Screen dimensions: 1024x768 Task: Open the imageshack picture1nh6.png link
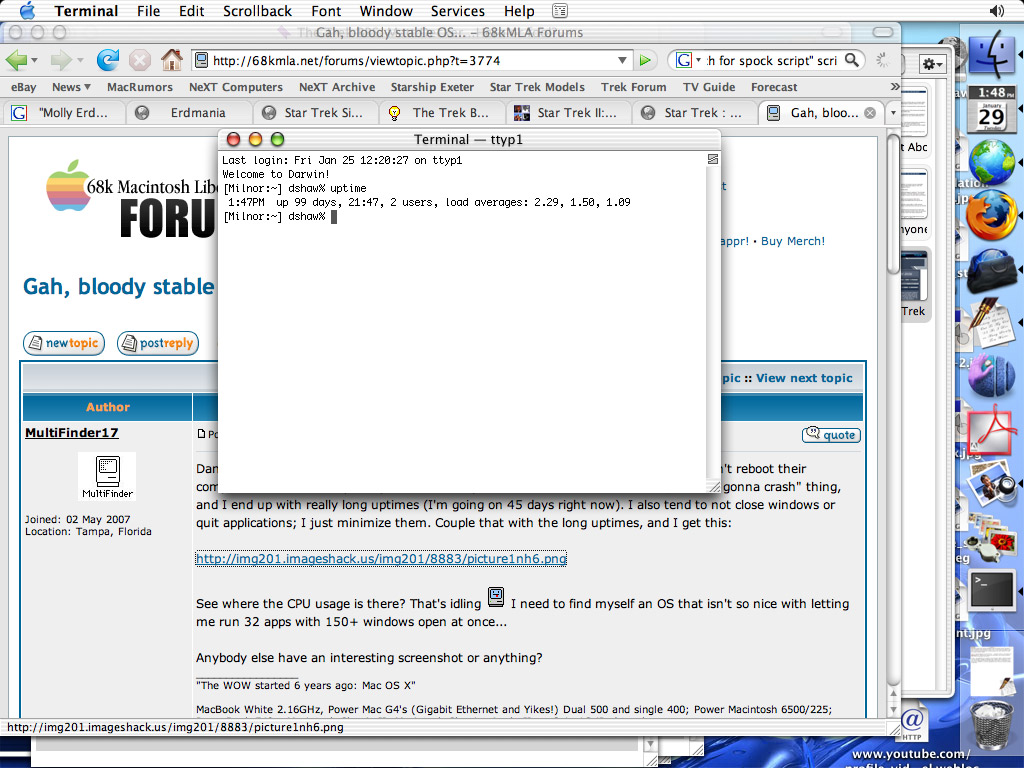tap(381, 558)
